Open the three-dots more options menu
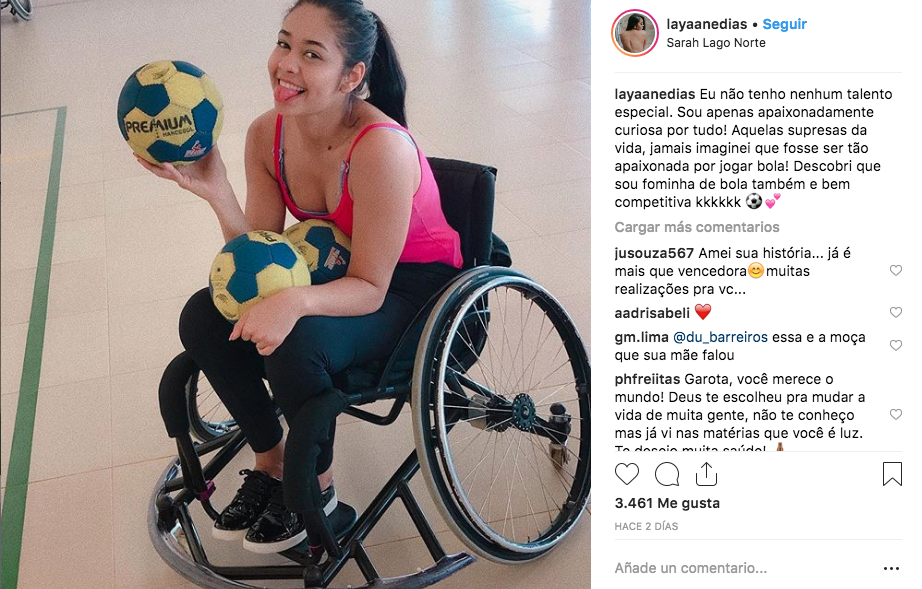922x589 pixels. (x=891, y=568)
